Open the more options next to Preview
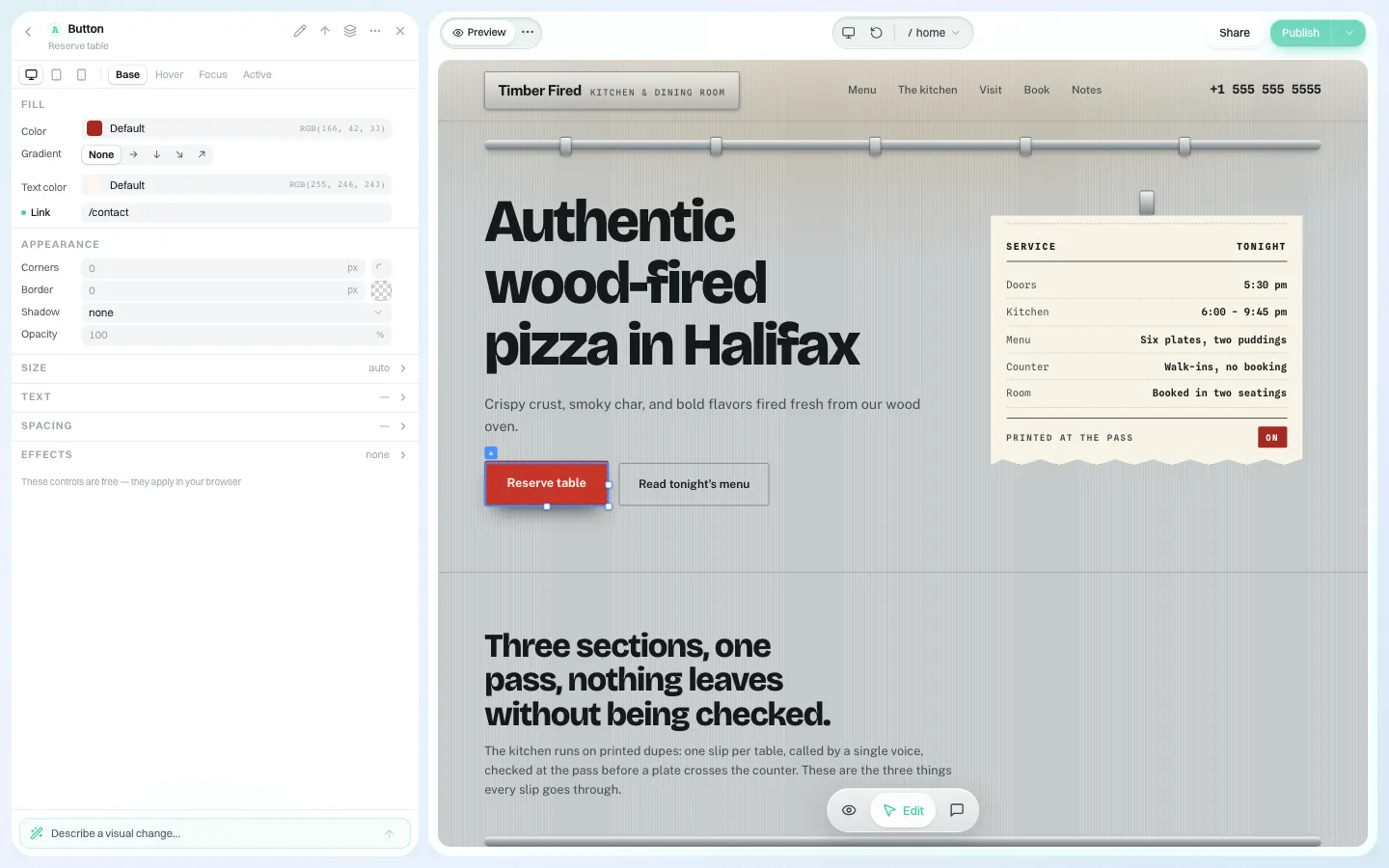The image size is (1389, 868). (528, 33)
